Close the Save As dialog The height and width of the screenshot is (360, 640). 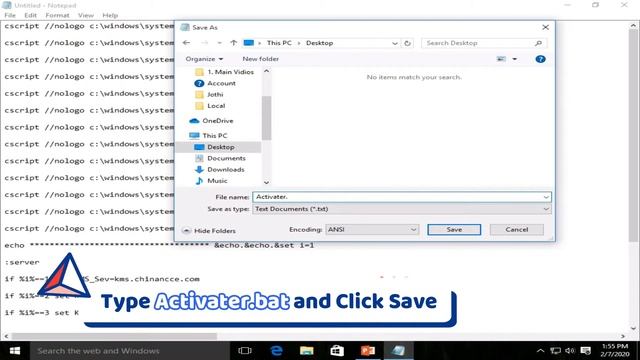[545, 27]
